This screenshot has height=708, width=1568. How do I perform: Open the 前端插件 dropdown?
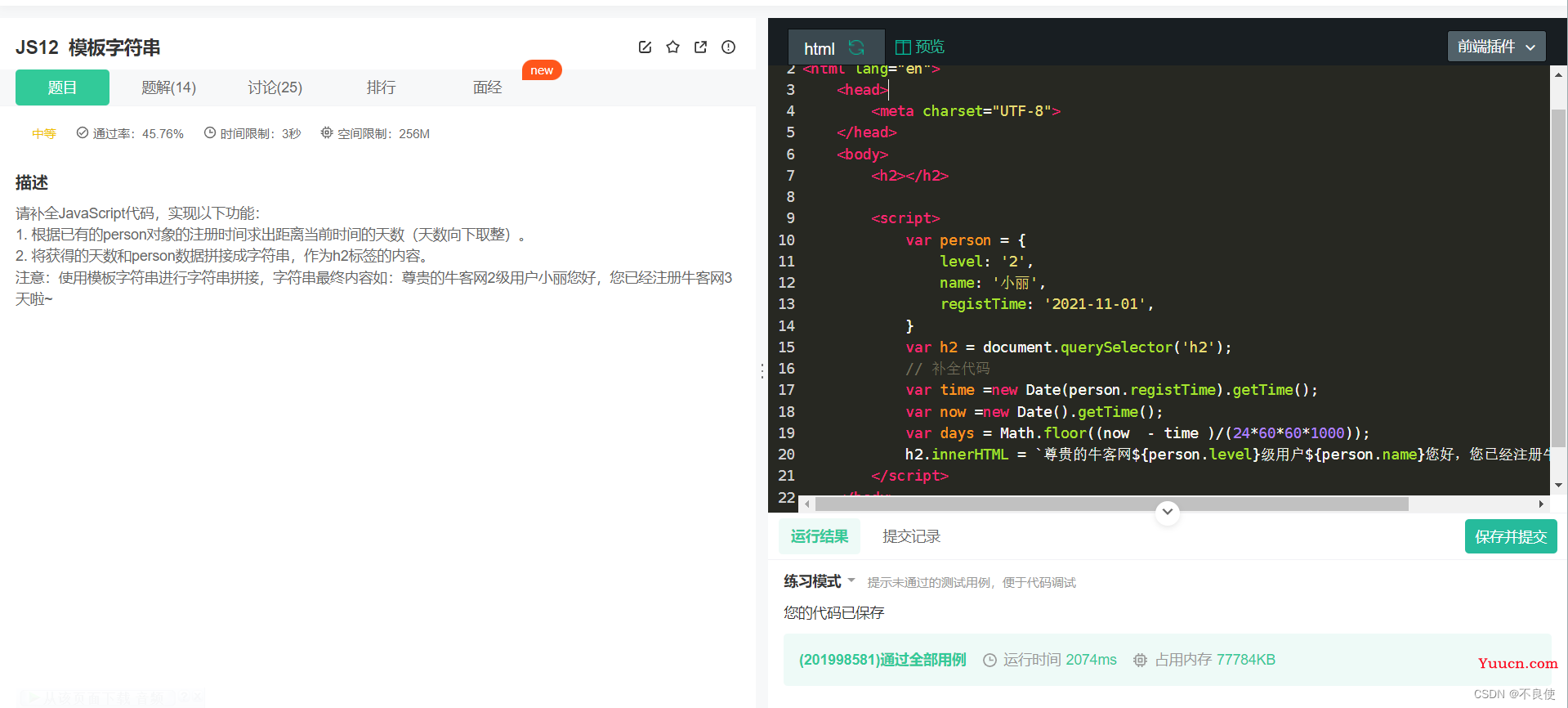click(x=1496, y=47)
